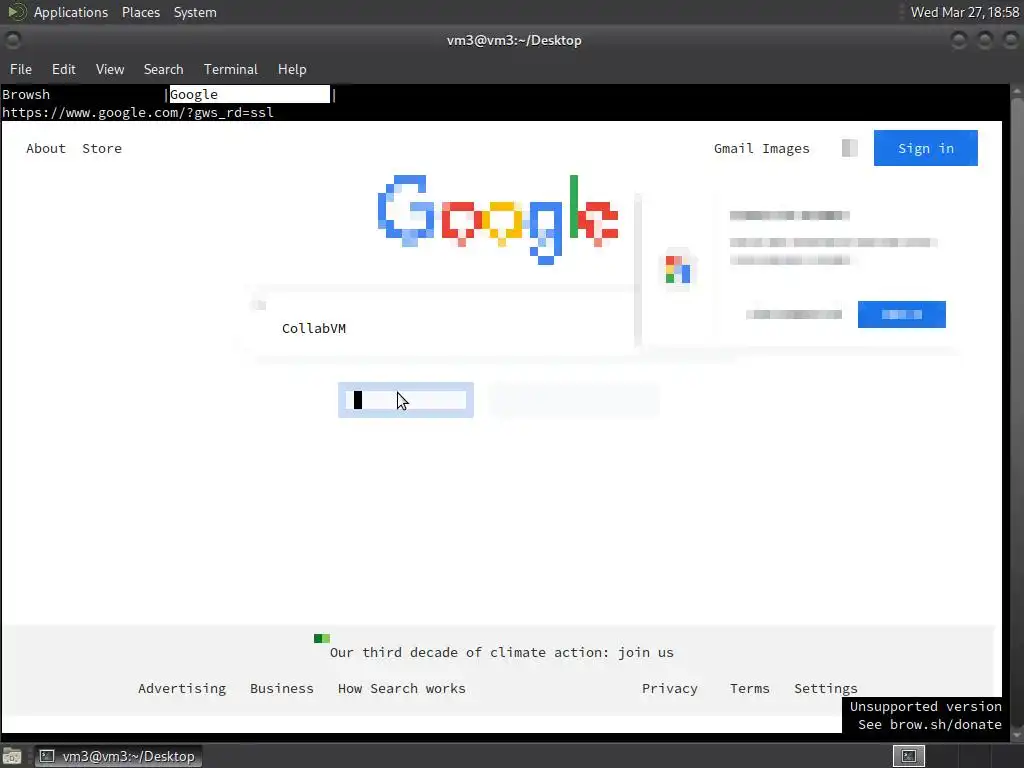Click the Applications menu logo icon

(x=17, y=12)
